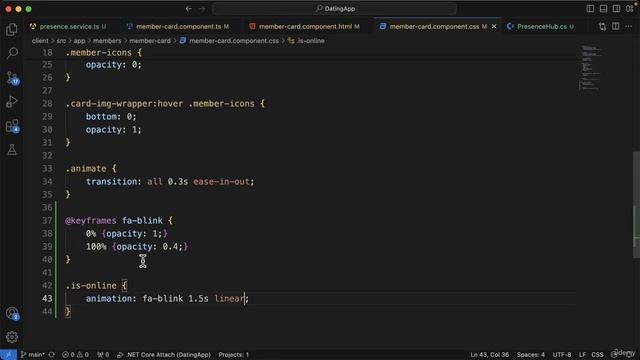Open the Manage gear settings
The width and height of the screenshot is (640, 360).
tap(12, 337)
